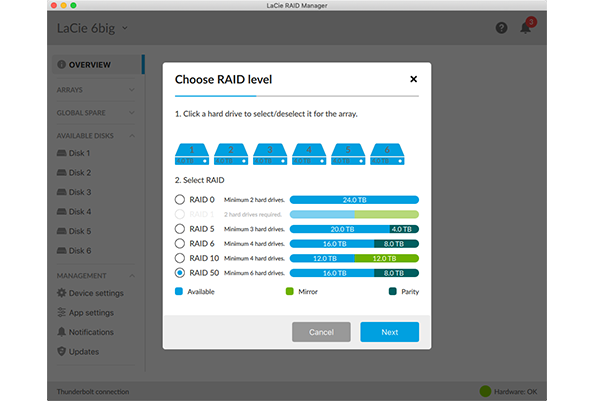
Task: Choose the disabled RAID 1 radio button
Action: 180,214
